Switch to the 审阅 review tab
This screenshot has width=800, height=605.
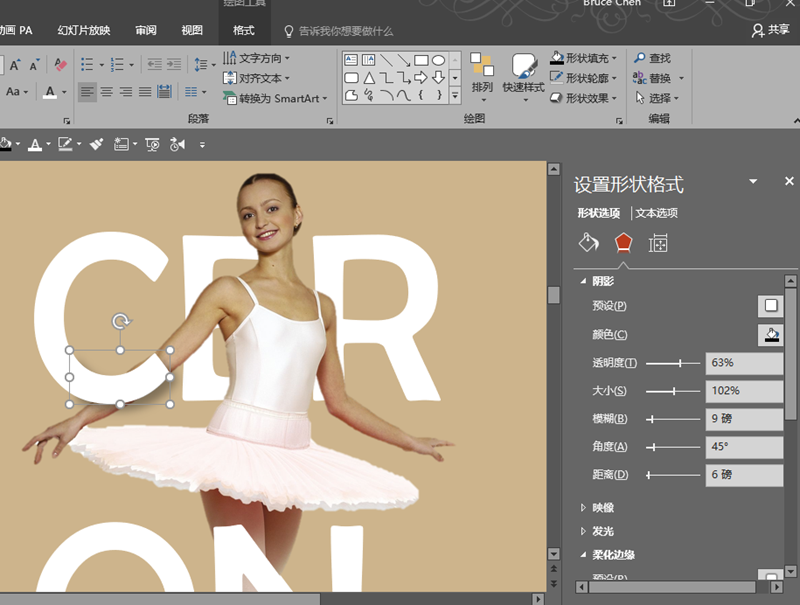(146, 31)
